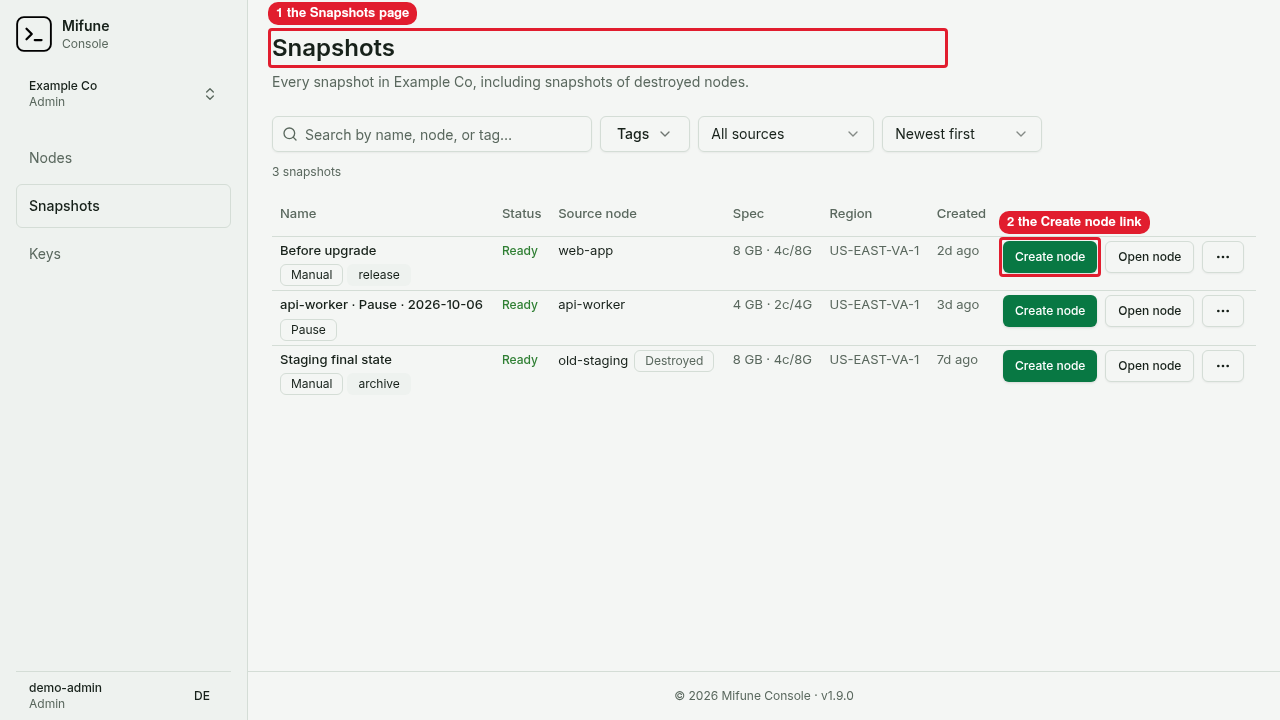
Task: Click the api-worker · Pause · 2026-10-06 name
Action: coord(381,305)
